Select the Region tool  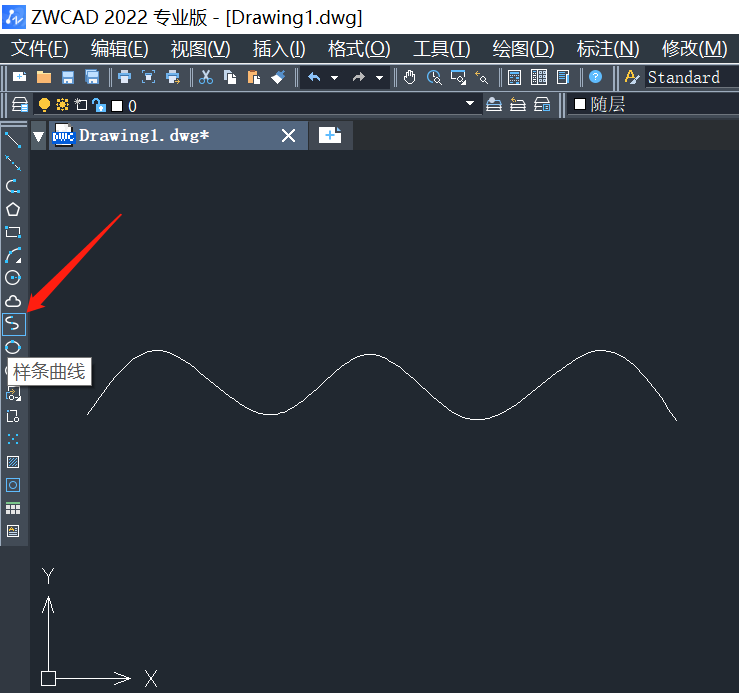point(13,485)
